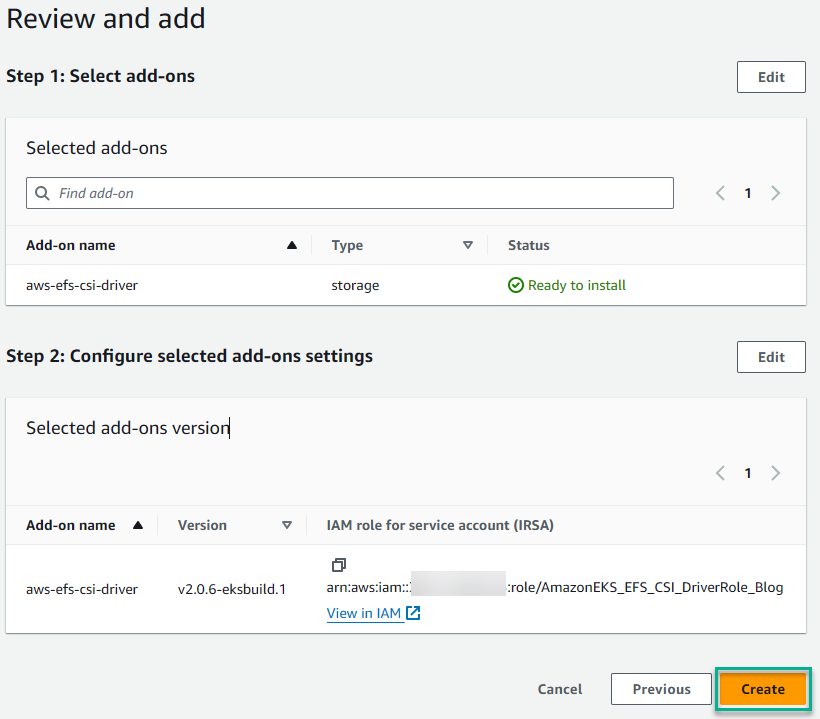
Task: Click the Previous button
Action: click(x=660, y=689)
